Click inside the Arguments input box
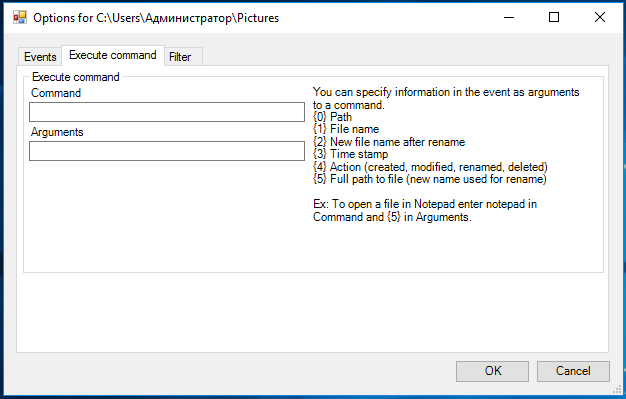Image resolution: width=626 pixels, height=399 pixels. click(x=167, y=151)
